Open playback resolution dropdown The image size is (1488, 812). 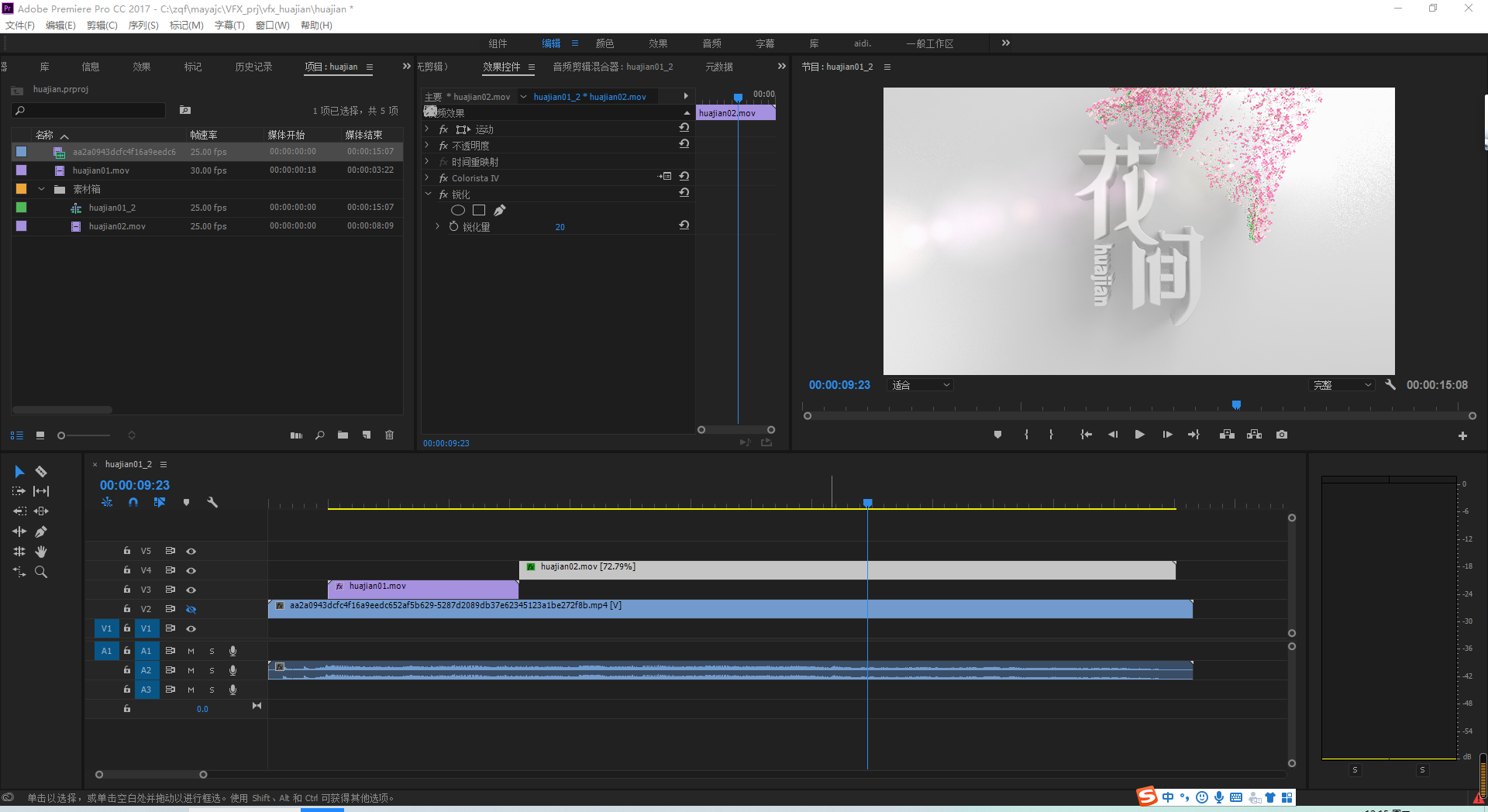tap(1342, 385)
